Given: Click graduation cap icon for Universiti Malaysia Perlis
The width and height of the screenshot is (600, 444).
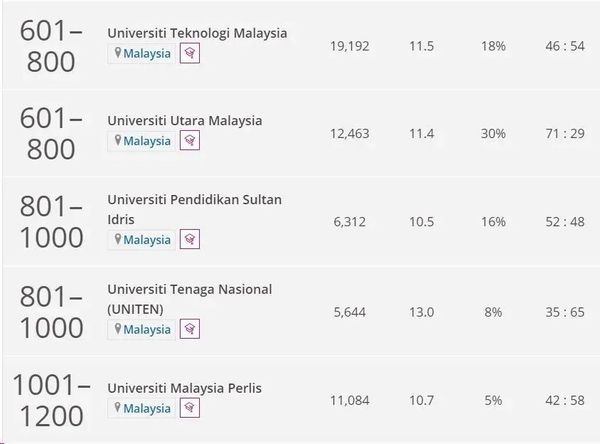Looking at the screenshot, I should click(189, 408).
